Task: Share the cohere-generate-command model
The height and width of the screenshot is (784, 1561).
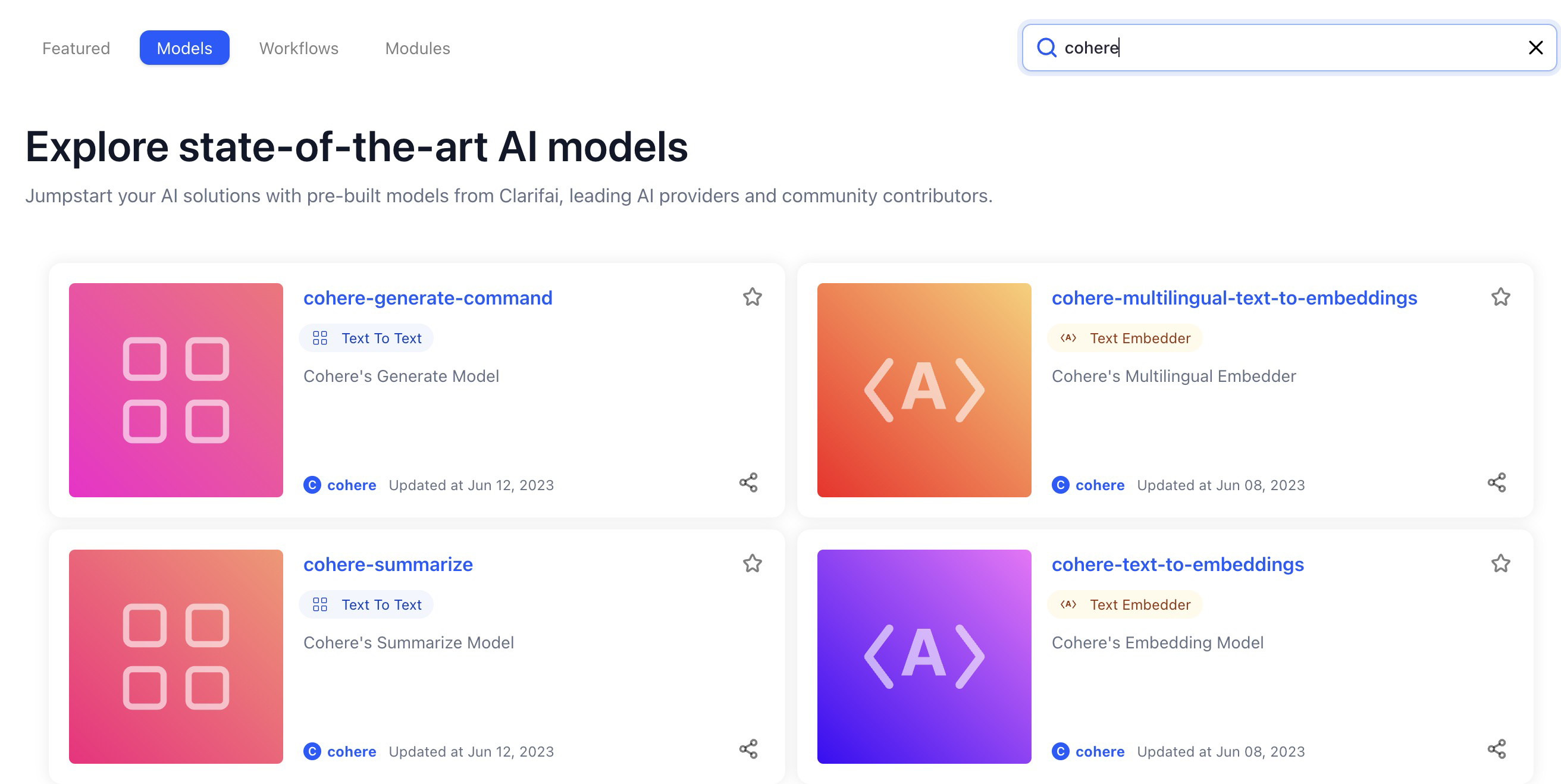Action: (748, 483)
